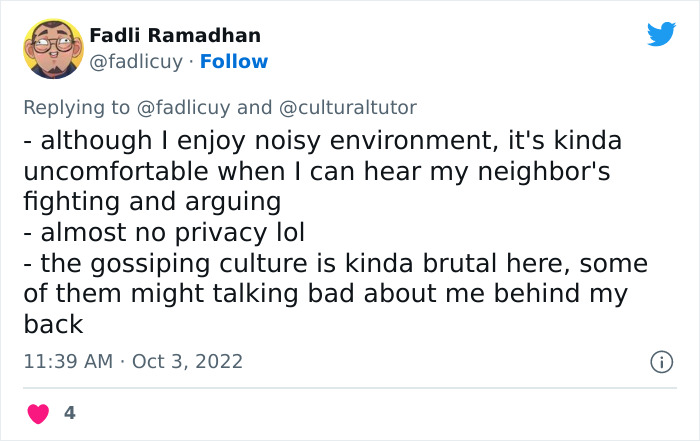The height and width of the screenshot is (441, 700).
Task: Open the Twitter info circle icon
Action: tap(660, 361)
